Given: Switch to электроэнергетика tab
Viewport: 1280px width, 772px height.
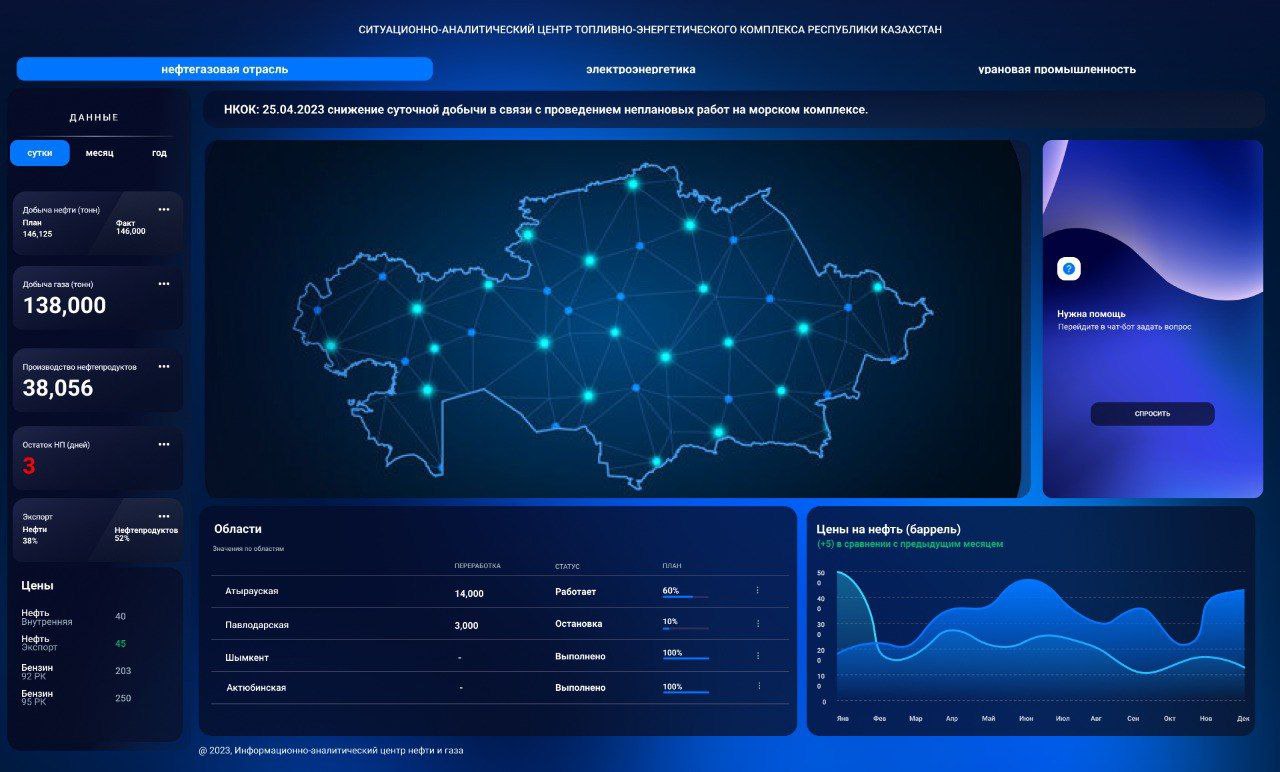Looking at the screenshot, I should tap(641, 70).
